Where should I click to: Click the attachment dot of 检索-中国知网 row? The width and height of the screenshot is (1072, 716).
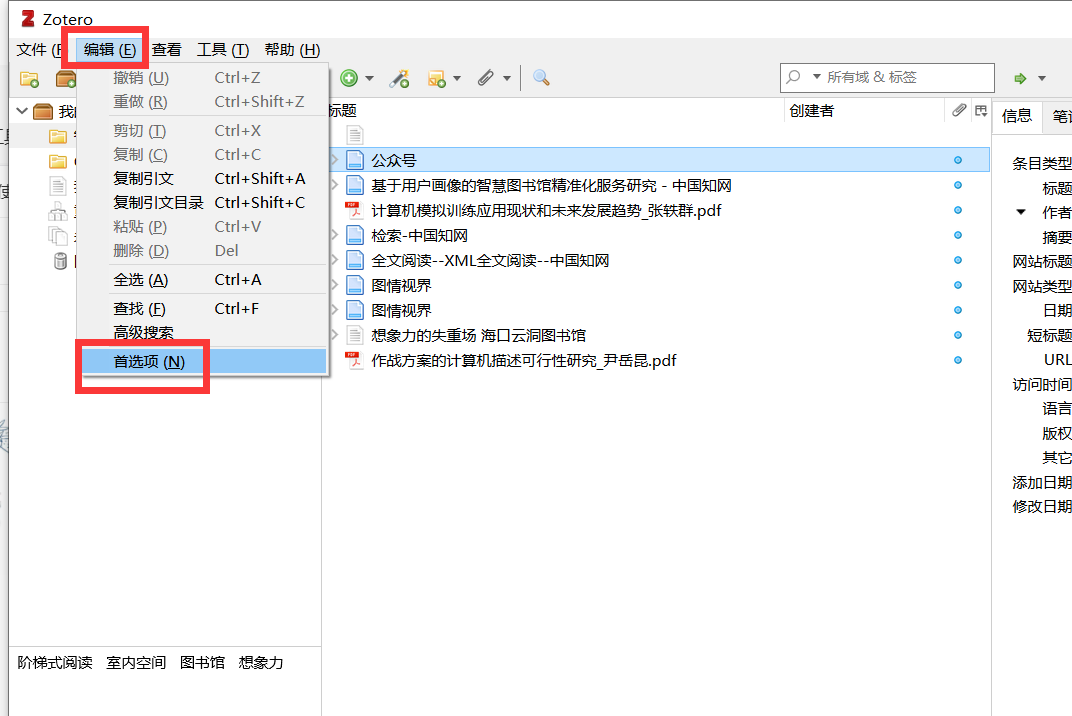coord(958,235)
